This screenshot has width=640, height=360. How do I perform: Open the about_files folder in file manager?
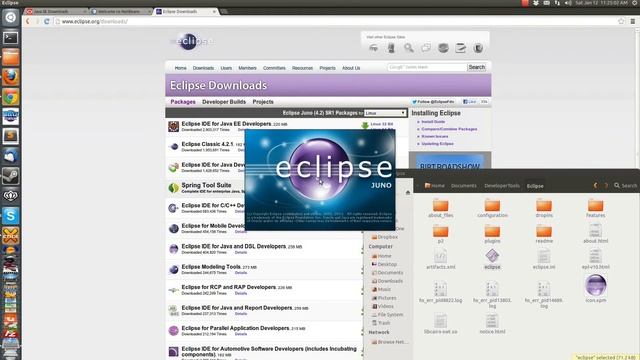(x=440, y=209)
